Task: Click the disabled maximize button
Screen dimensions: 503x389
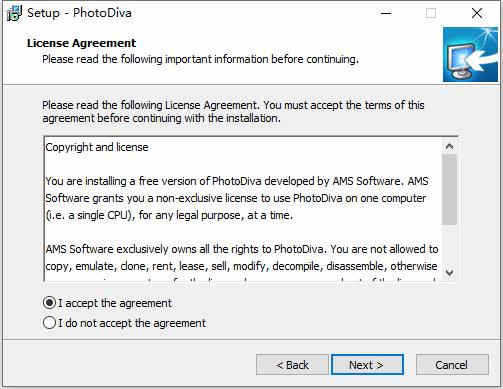Action: tap(431, 13)
